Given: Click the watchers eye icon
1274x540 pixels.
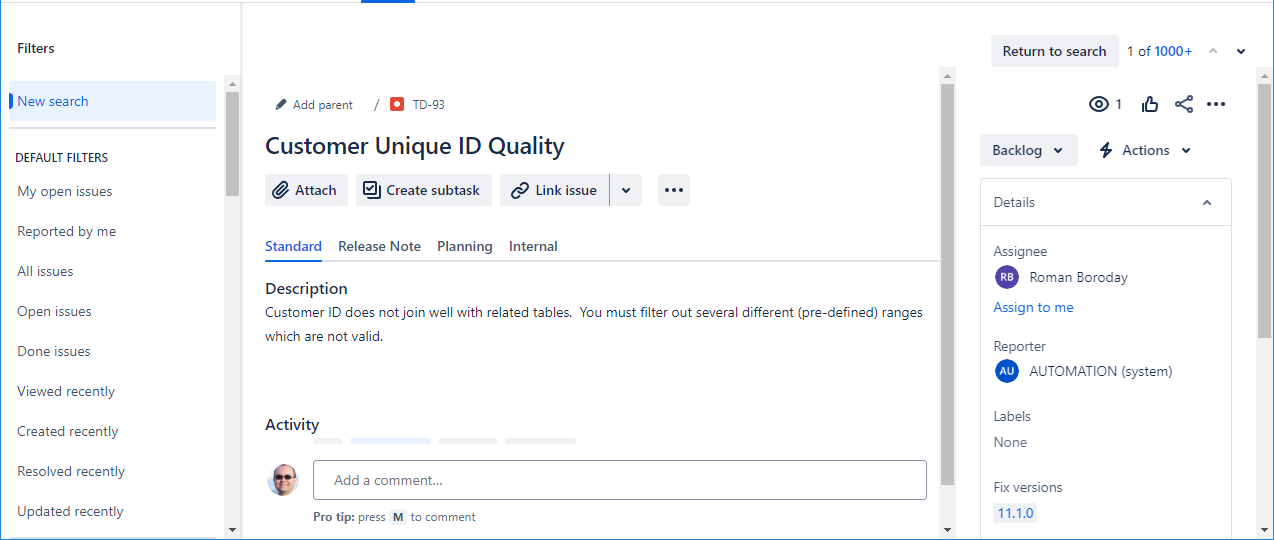Looking at the screenshot, I should (1099, 104).
